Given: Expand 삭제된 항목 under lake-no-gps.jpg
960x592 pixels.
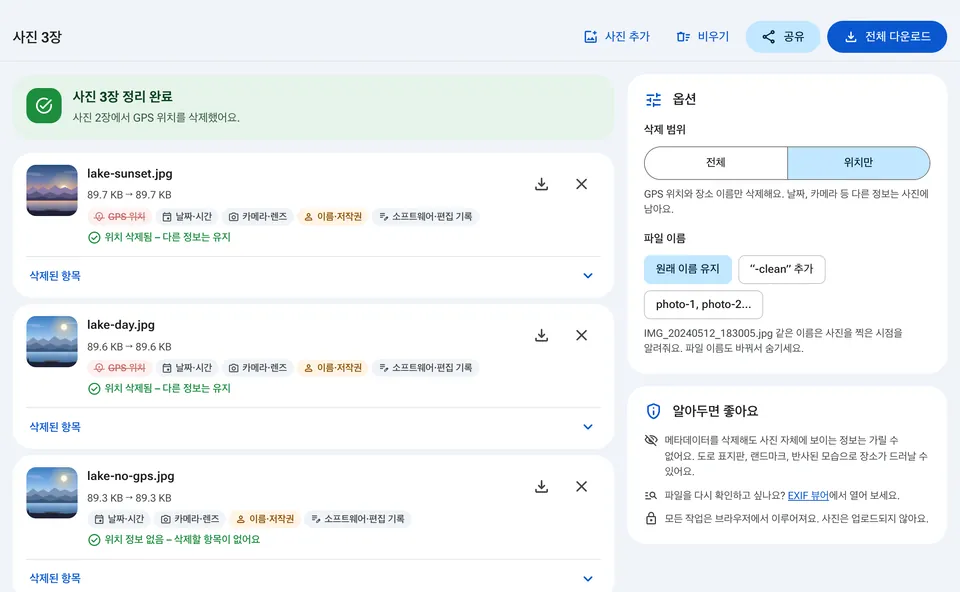Looking at the screenshot, I should click(x=313, y=578).
